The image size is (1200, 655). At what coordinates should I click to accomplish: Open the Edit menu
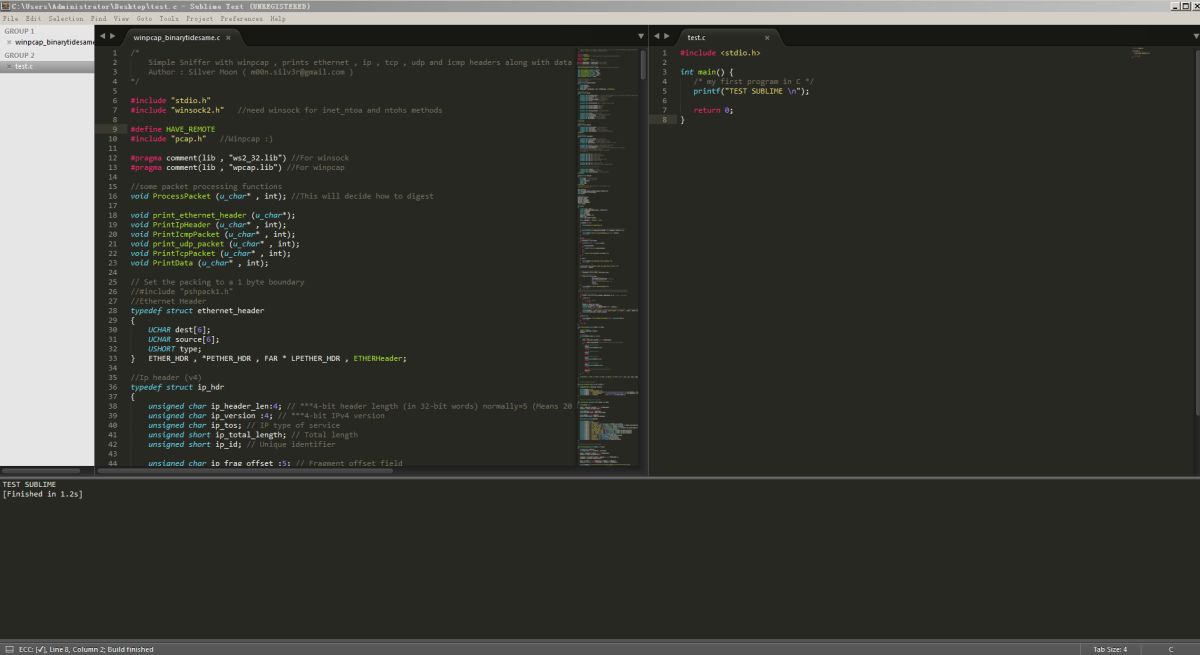pyautogui.click(x=34, y=18)
